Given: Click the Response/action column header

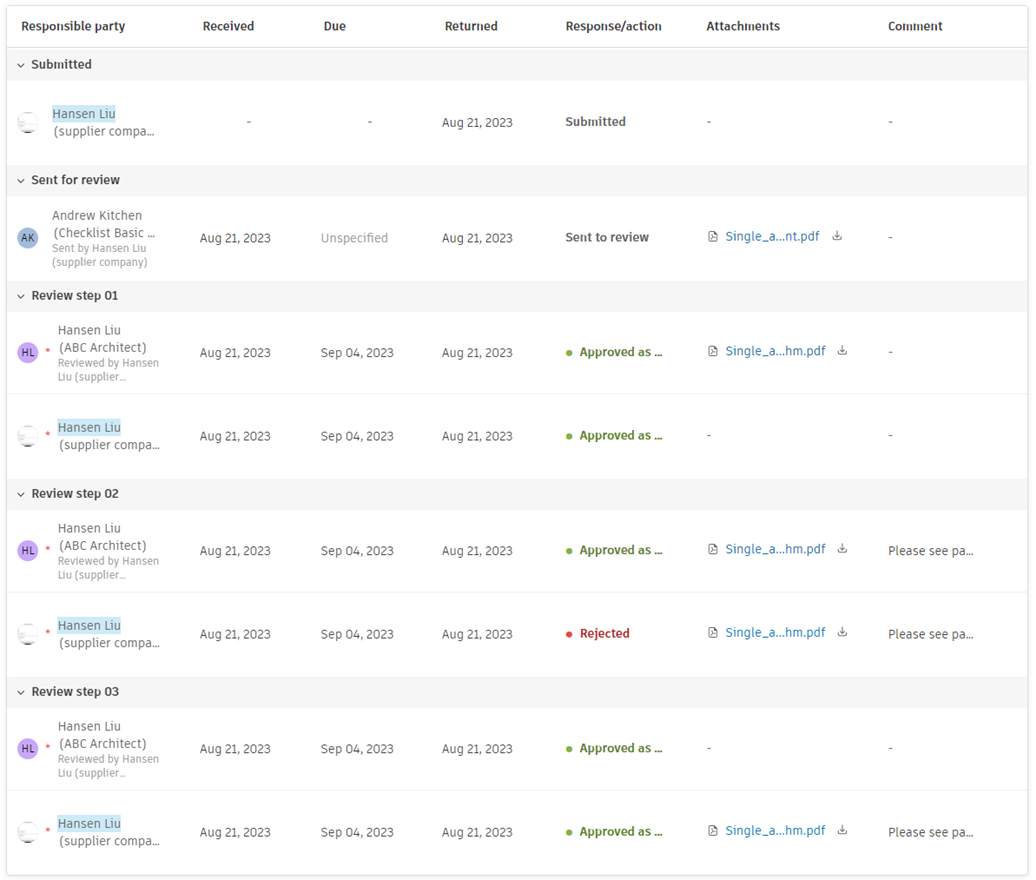Looking at the screenshot, I should [x=613, y=27].
